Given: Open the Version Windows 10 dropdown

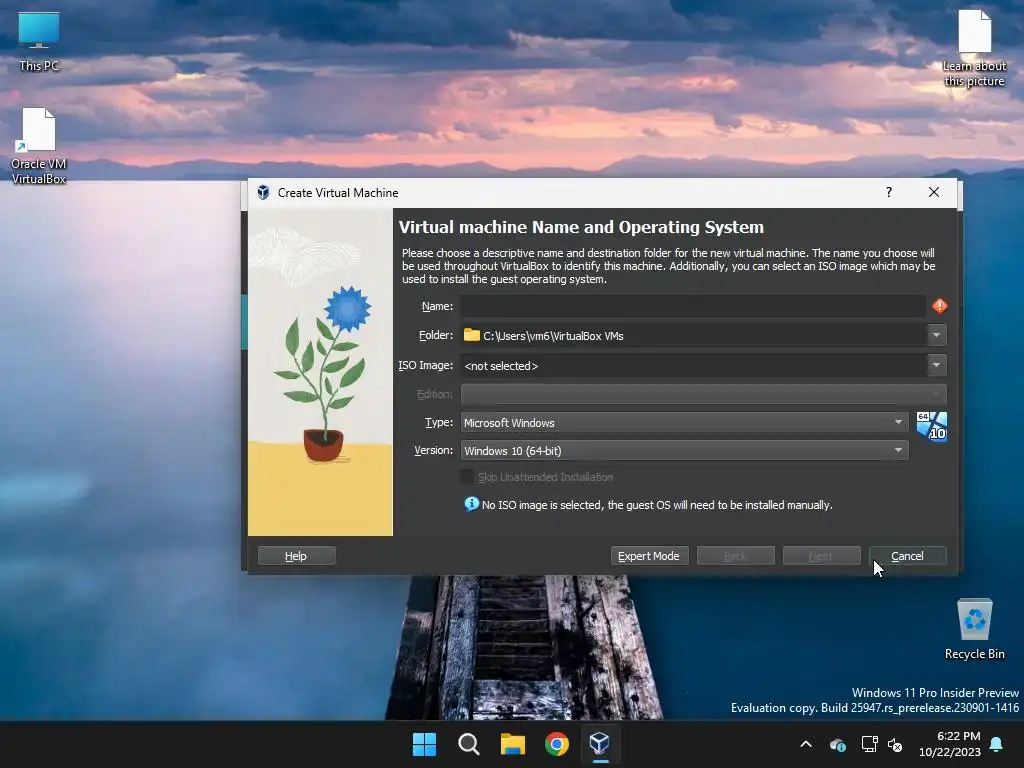Looking at the screenshot, I should (x=684, y=450).
